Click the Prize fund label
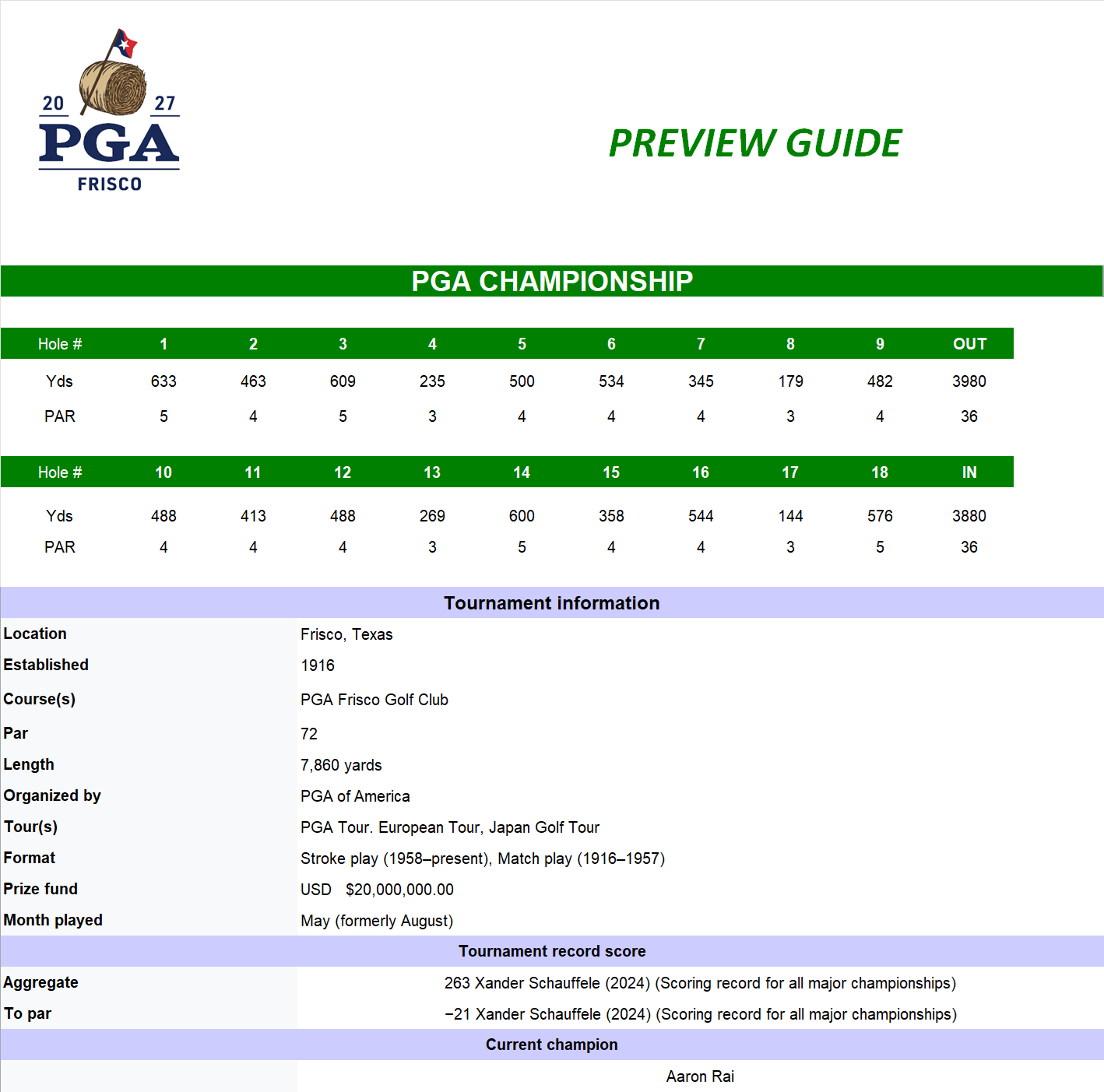 tap(40, 889)
